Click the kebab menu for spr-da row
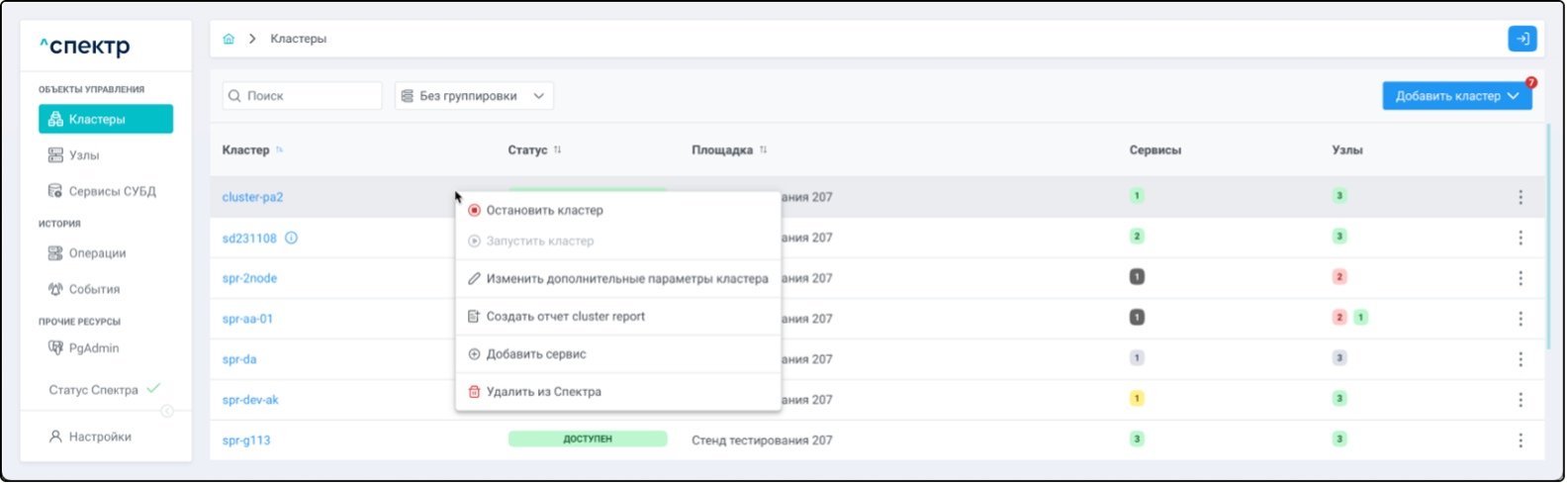 coord(1521,359)
